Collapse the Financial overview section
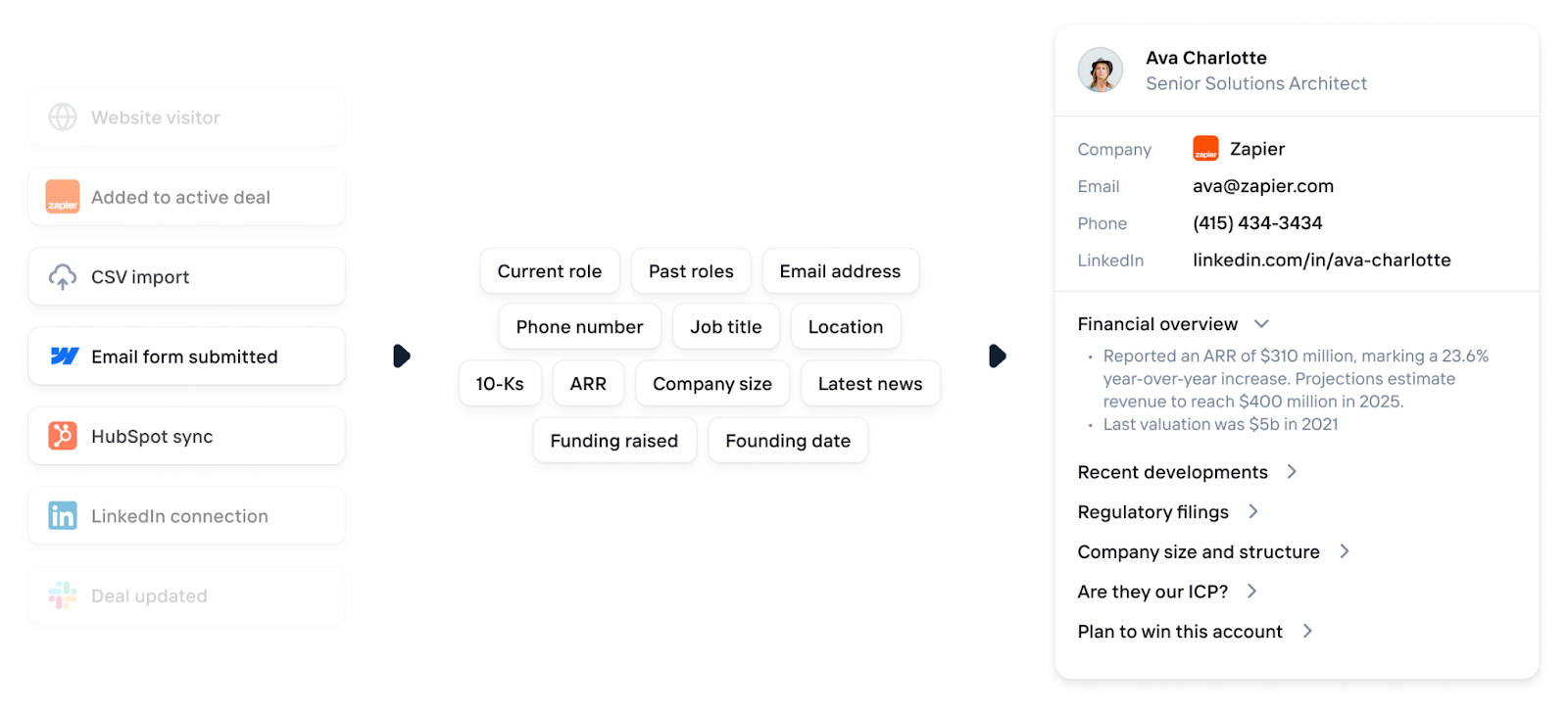 [x=1261, y=324]
